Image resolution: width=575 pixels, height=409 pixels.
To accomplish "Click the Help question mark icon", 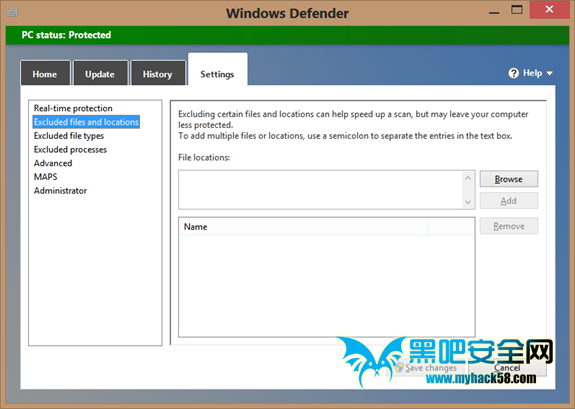I will pyautogui.click(x=513, y=73).
